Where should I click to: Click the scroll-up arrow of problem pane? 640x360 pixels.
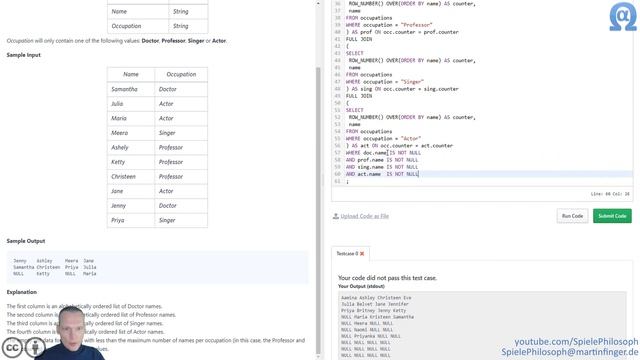point(318,3)
